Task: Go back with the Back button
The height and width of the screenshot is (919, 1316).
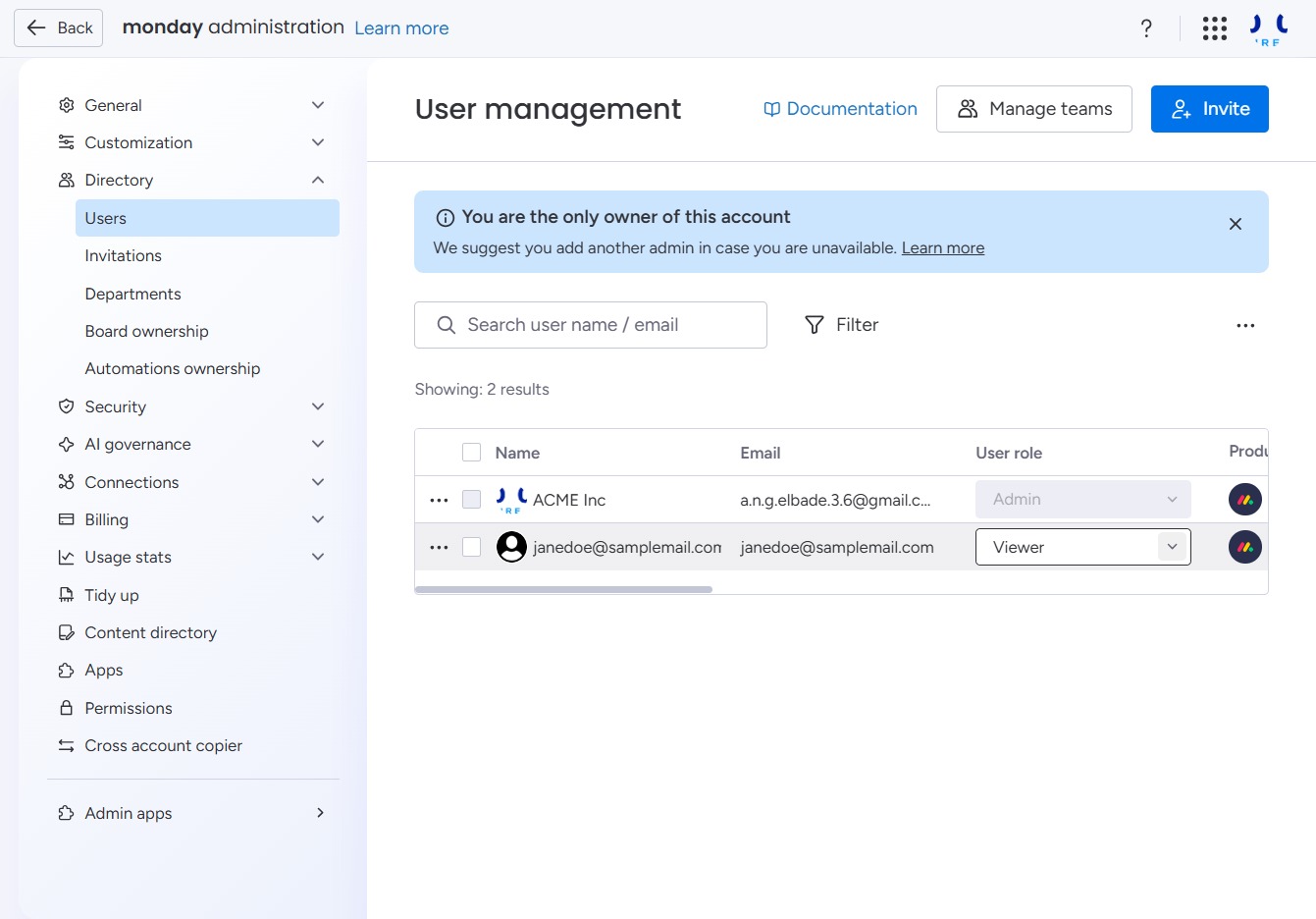Action: 59,27
